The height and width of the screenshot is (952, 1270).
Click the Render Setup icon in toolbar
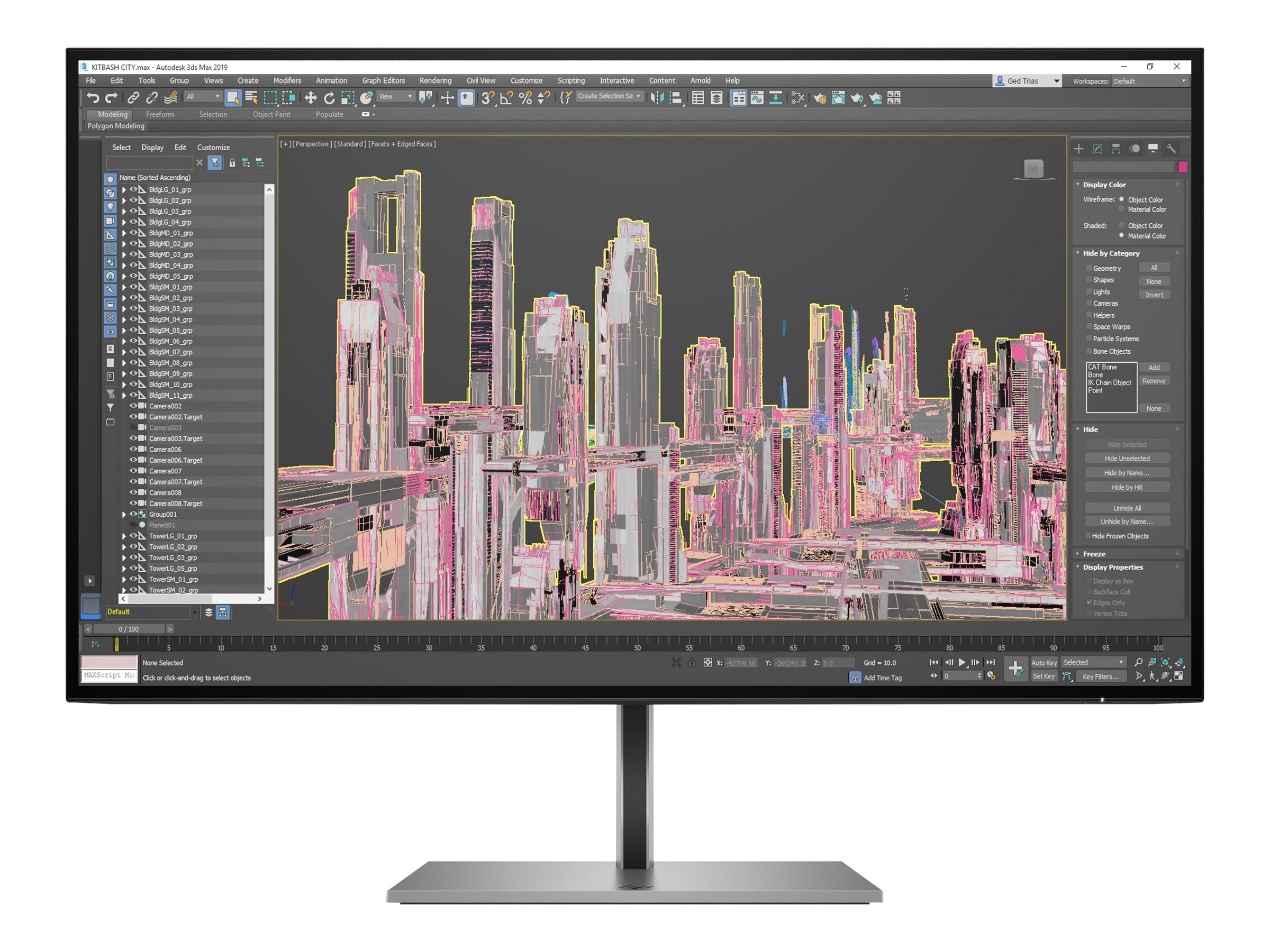(820, 97)
